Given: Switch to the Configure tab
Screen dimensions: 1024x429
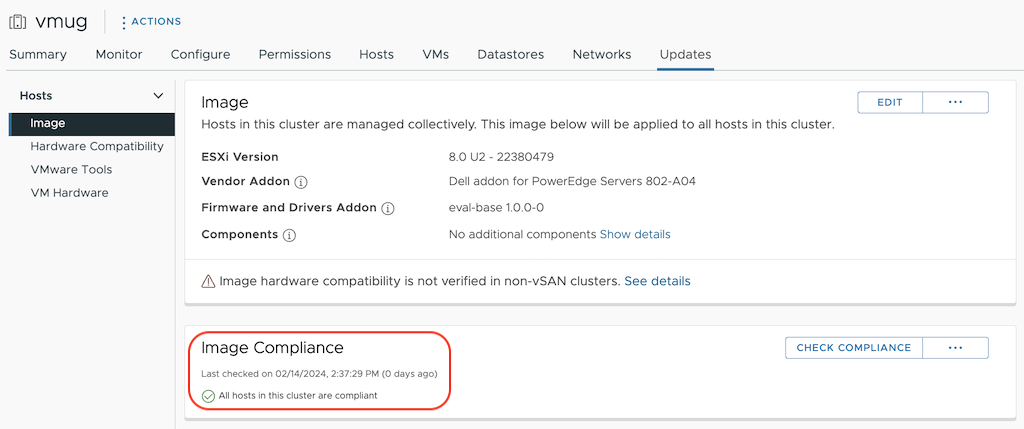Looking at the screenshot, I should point(200,55).
